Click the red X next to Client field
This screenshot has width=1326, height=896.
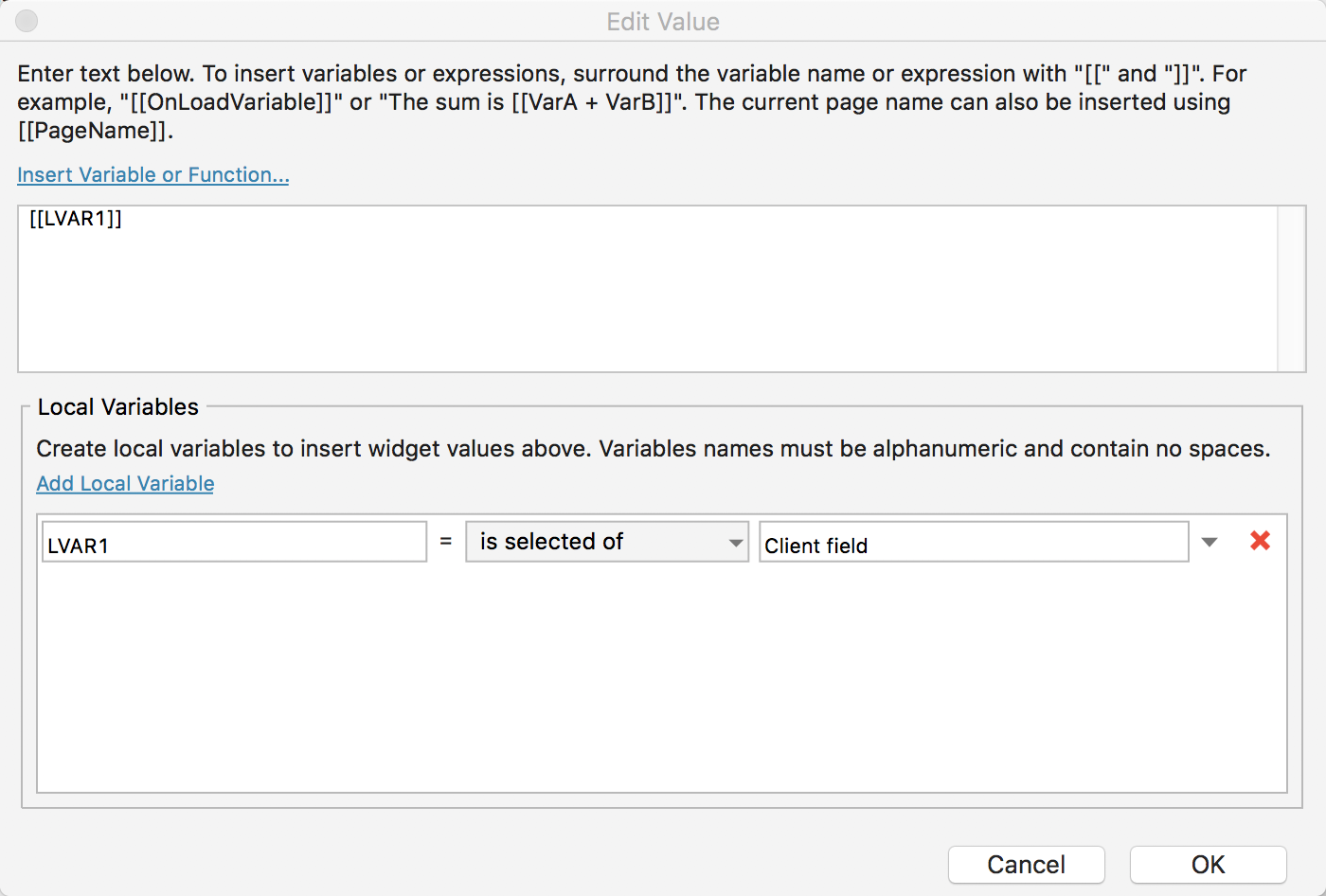point(1260,541)
